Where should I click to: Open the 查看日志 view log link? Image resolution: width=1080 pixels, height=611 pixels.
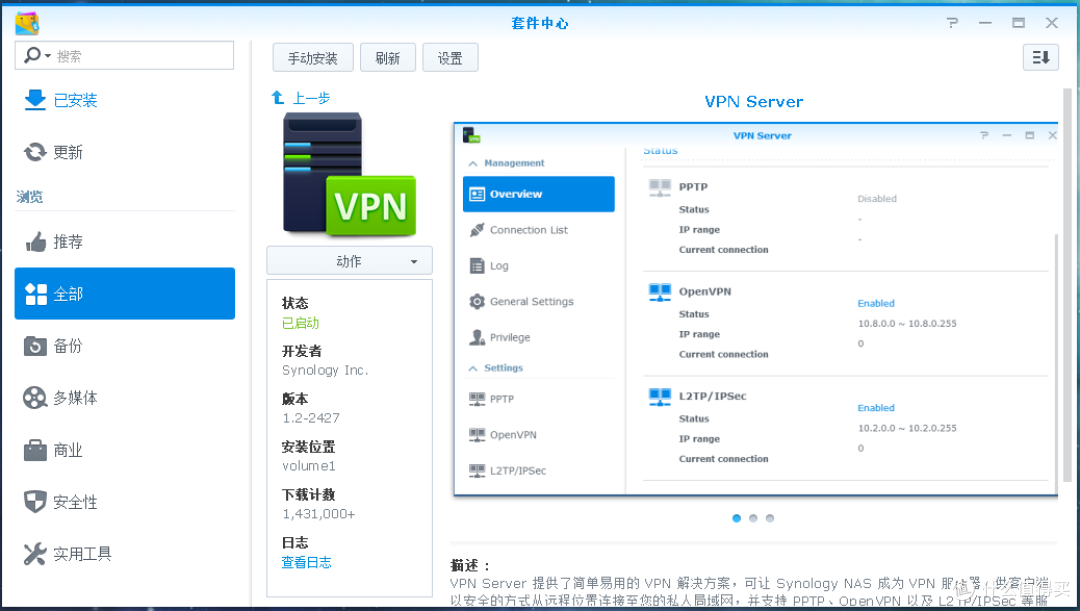coord(307,563)
